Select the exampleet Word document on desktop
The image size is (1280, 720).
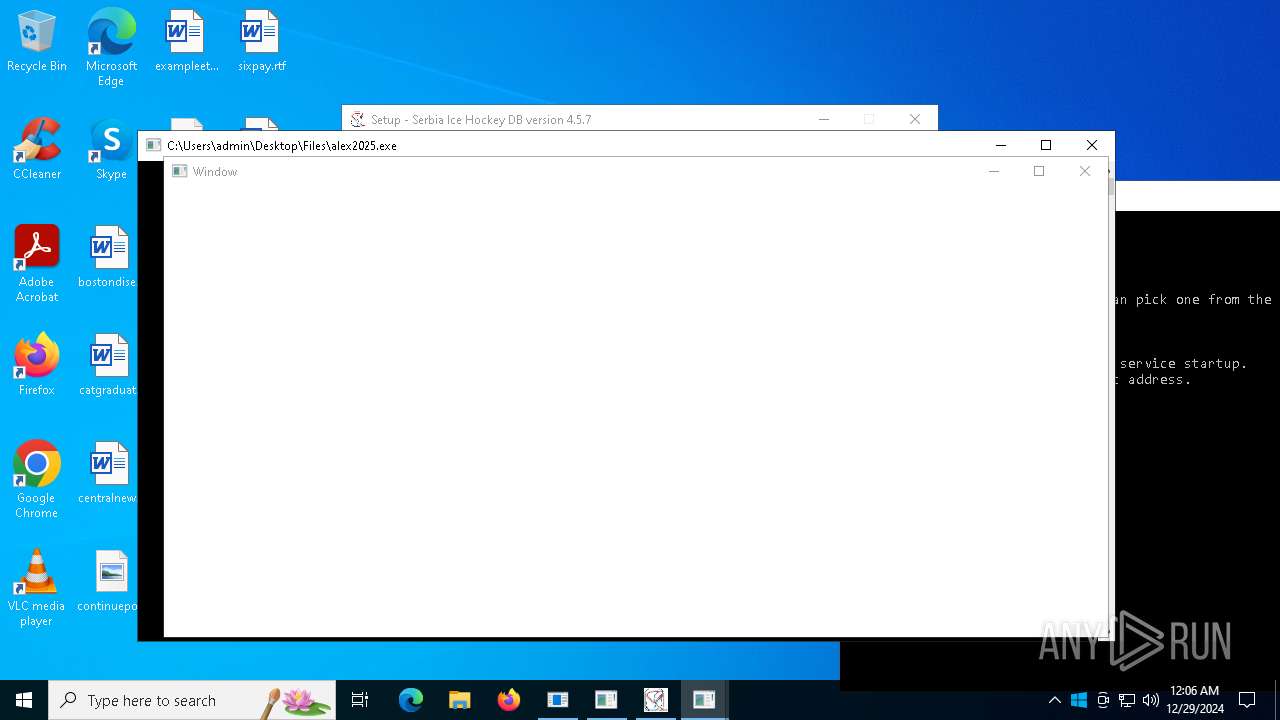click(186, 42)
